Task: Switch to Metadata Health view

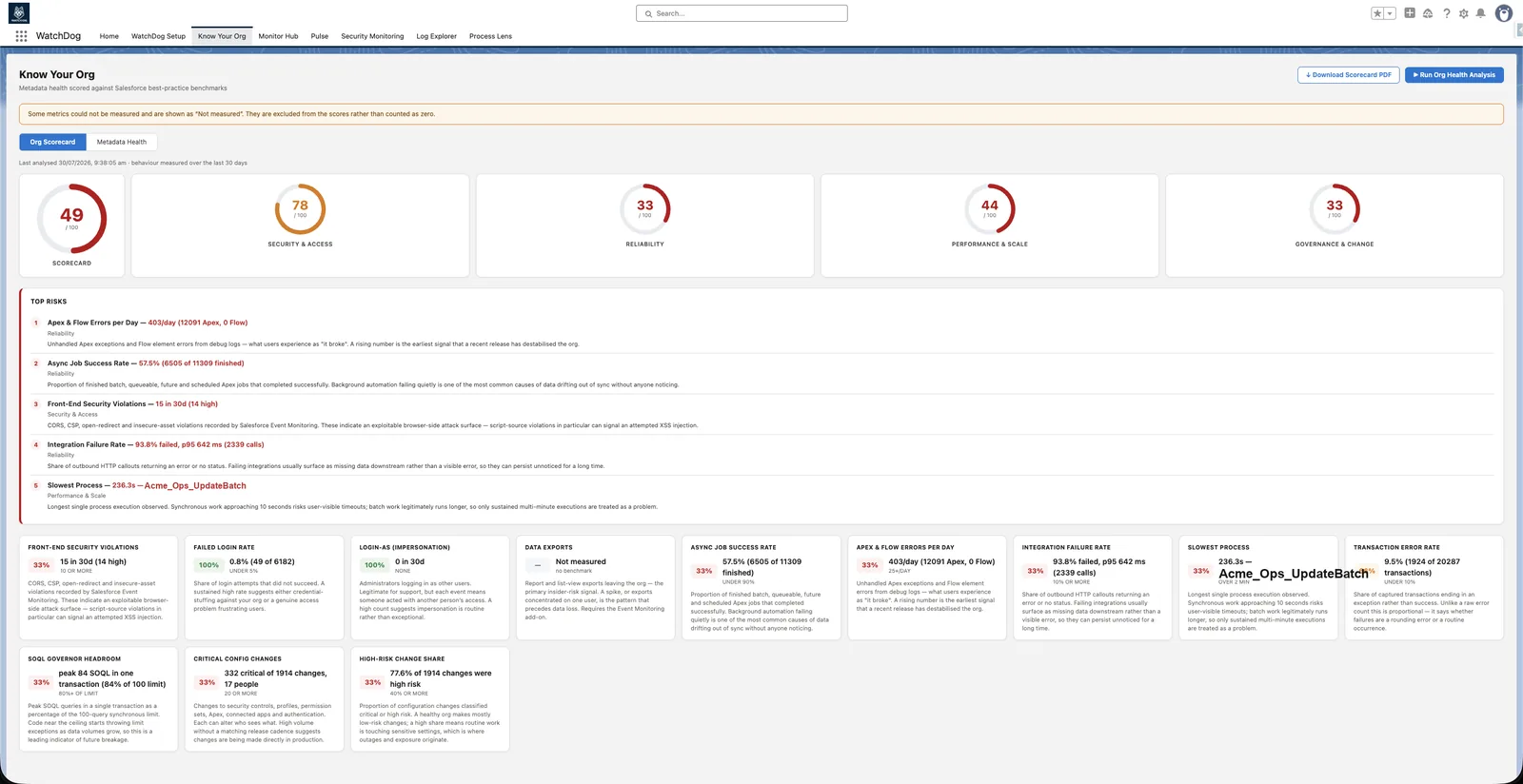Action: click(x=122, y=142)
